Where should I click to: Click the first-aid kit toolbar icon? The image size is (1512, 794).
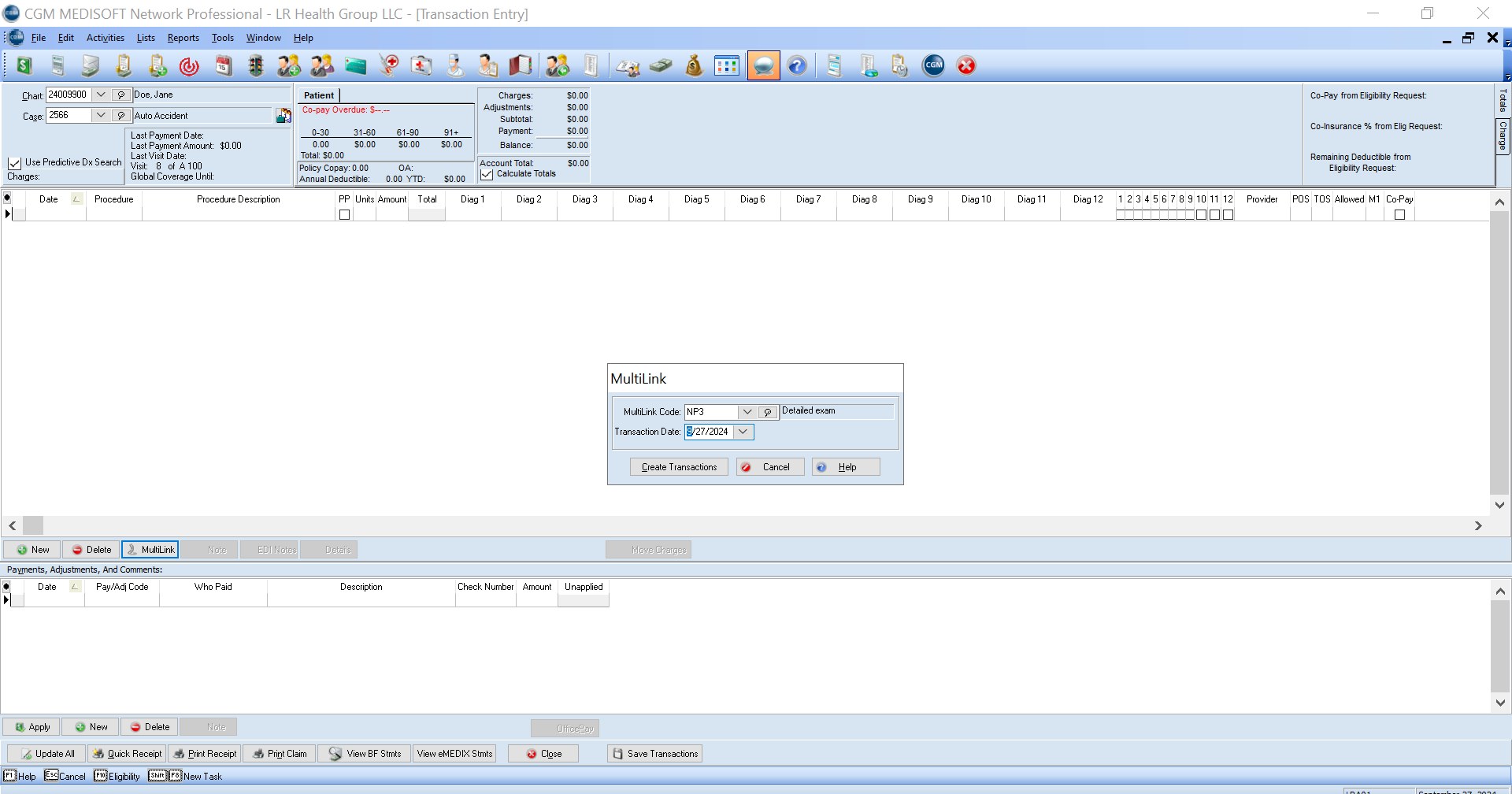[421, 66]
